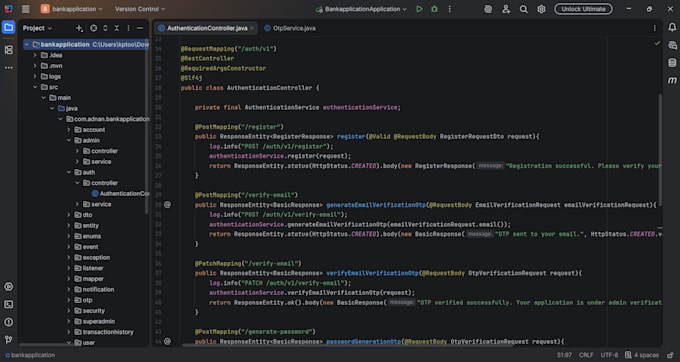Change file encoding UTF-8

609,355
